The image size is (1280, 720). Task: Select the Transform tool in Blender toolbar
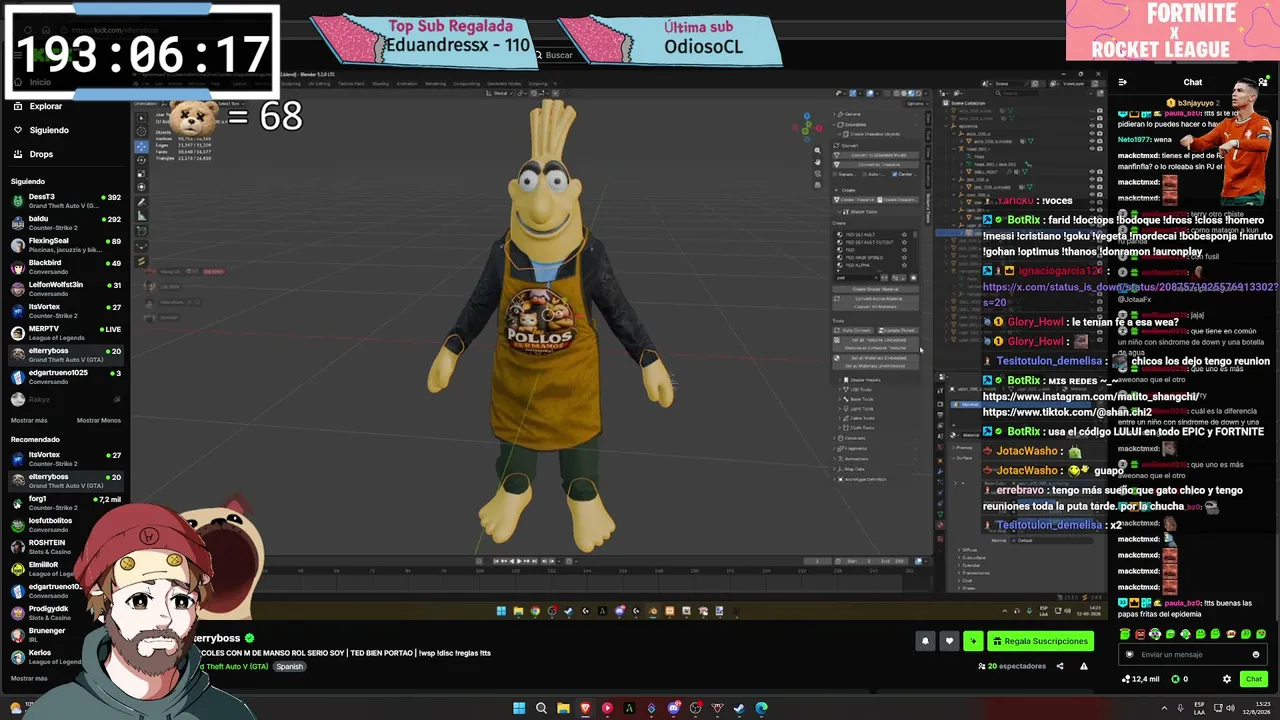click(x=141, y=187)
